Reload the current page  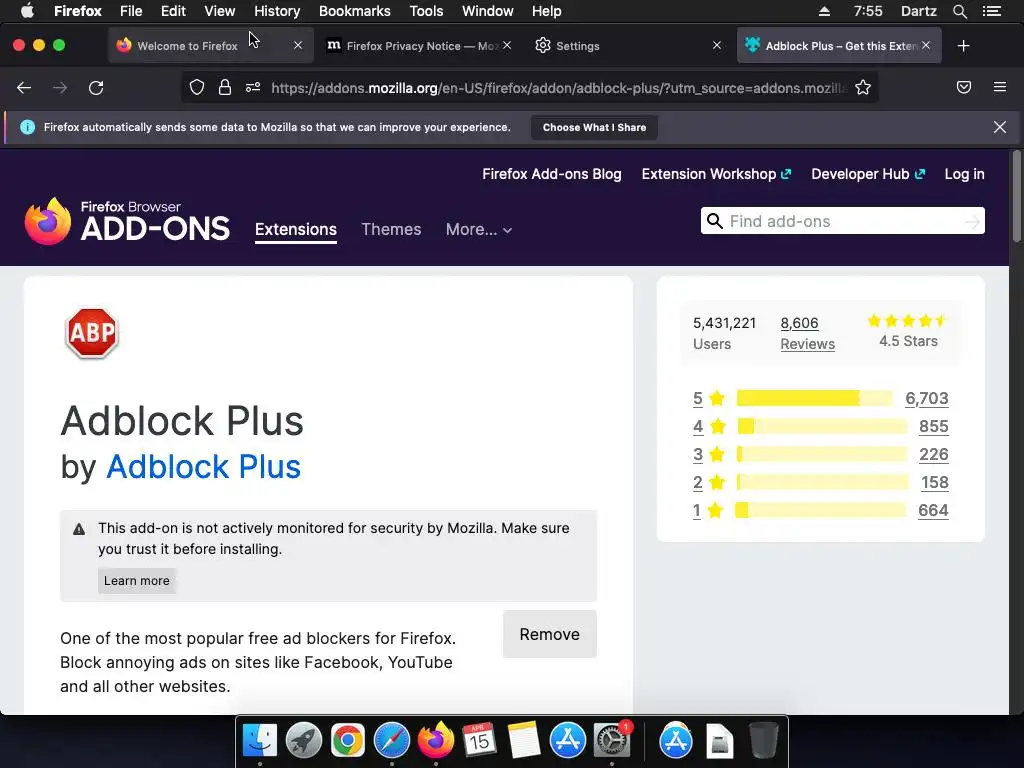click(x=96, y=88)
